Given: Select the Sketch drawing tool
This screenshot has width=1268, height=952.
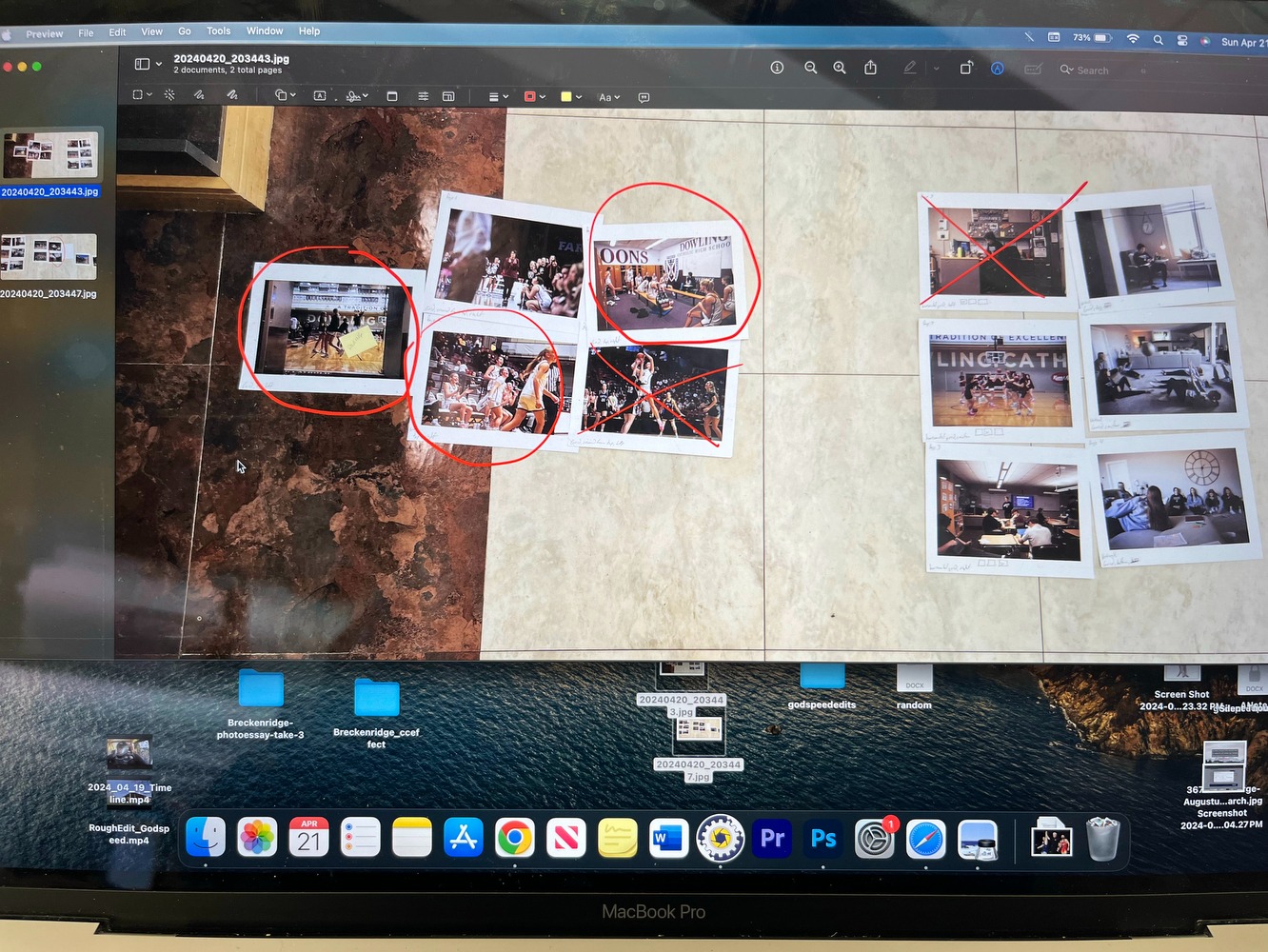Looking at the screenshot, I should click(x=199, y=95).
